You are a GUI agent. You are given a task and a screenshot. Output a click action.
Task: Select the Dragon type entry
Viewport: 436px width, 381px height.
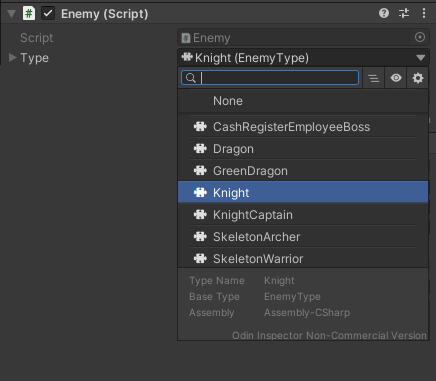point(303,149)
